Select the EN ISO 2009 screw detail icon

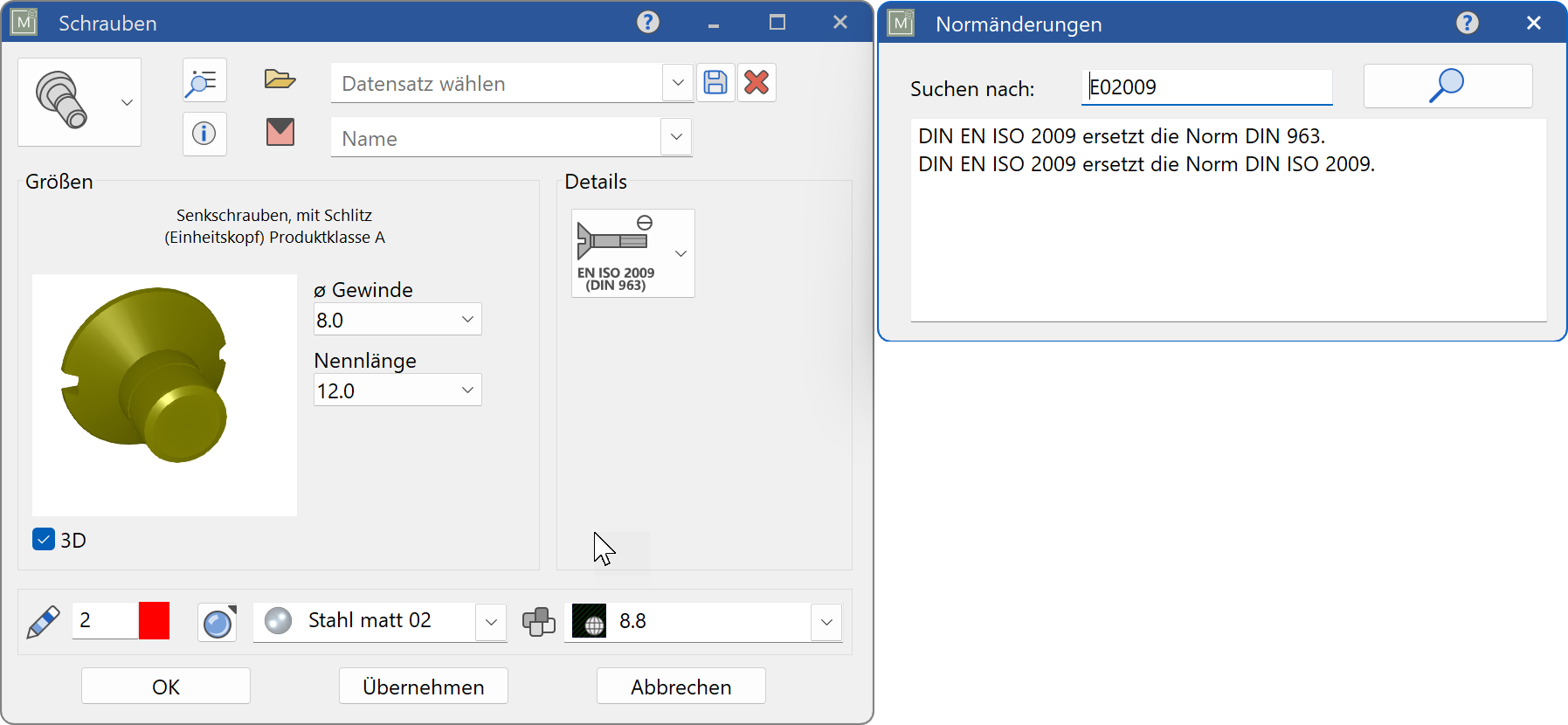[x=616, y=253]
